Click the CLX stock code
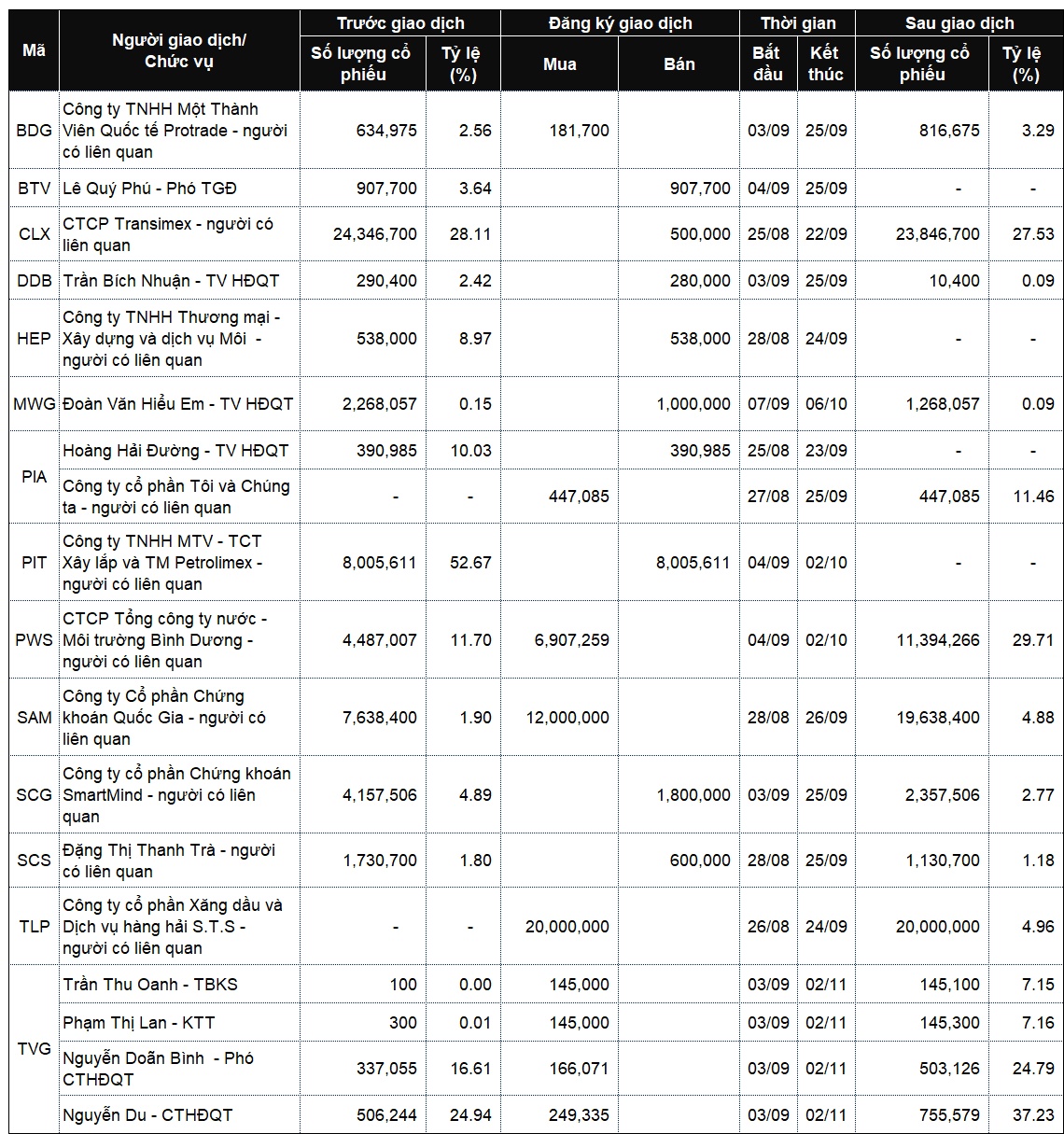 (x=35, y=234)
